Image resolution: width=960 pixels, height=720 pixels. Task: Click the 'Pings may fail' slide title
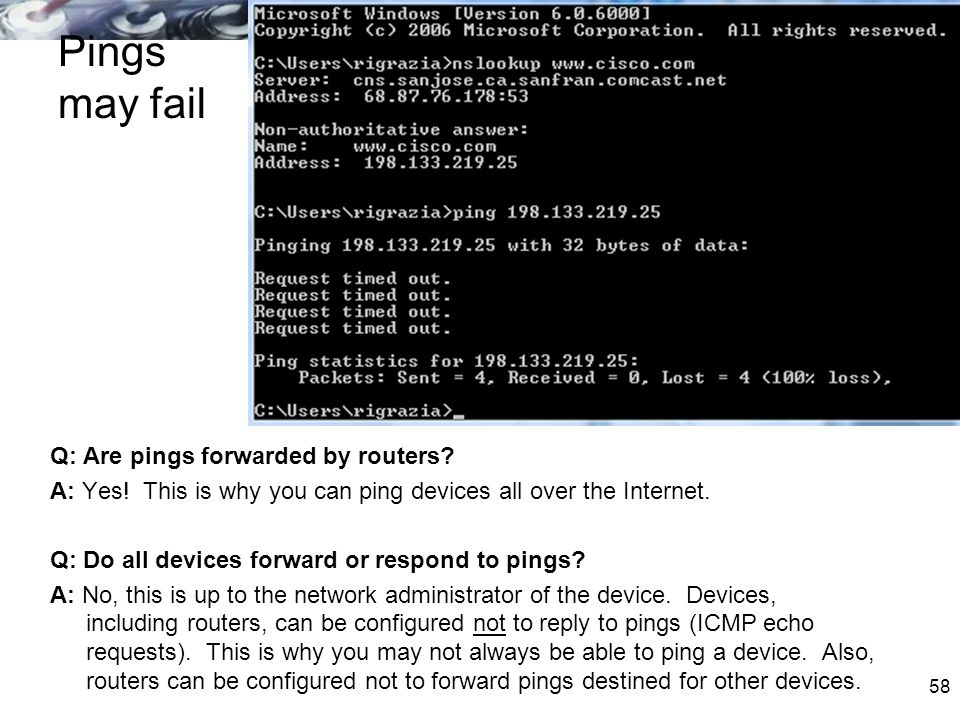click(x=132, y=78)
